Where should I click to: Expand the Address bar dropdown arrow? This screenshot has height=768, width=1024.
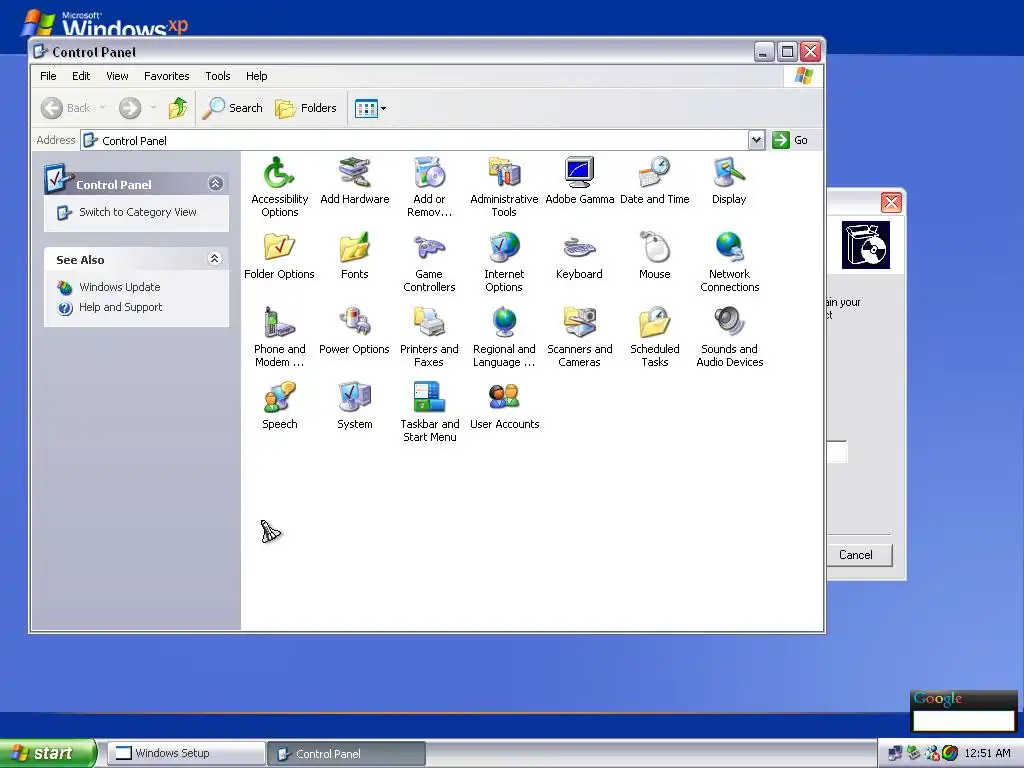click(756, 140)
